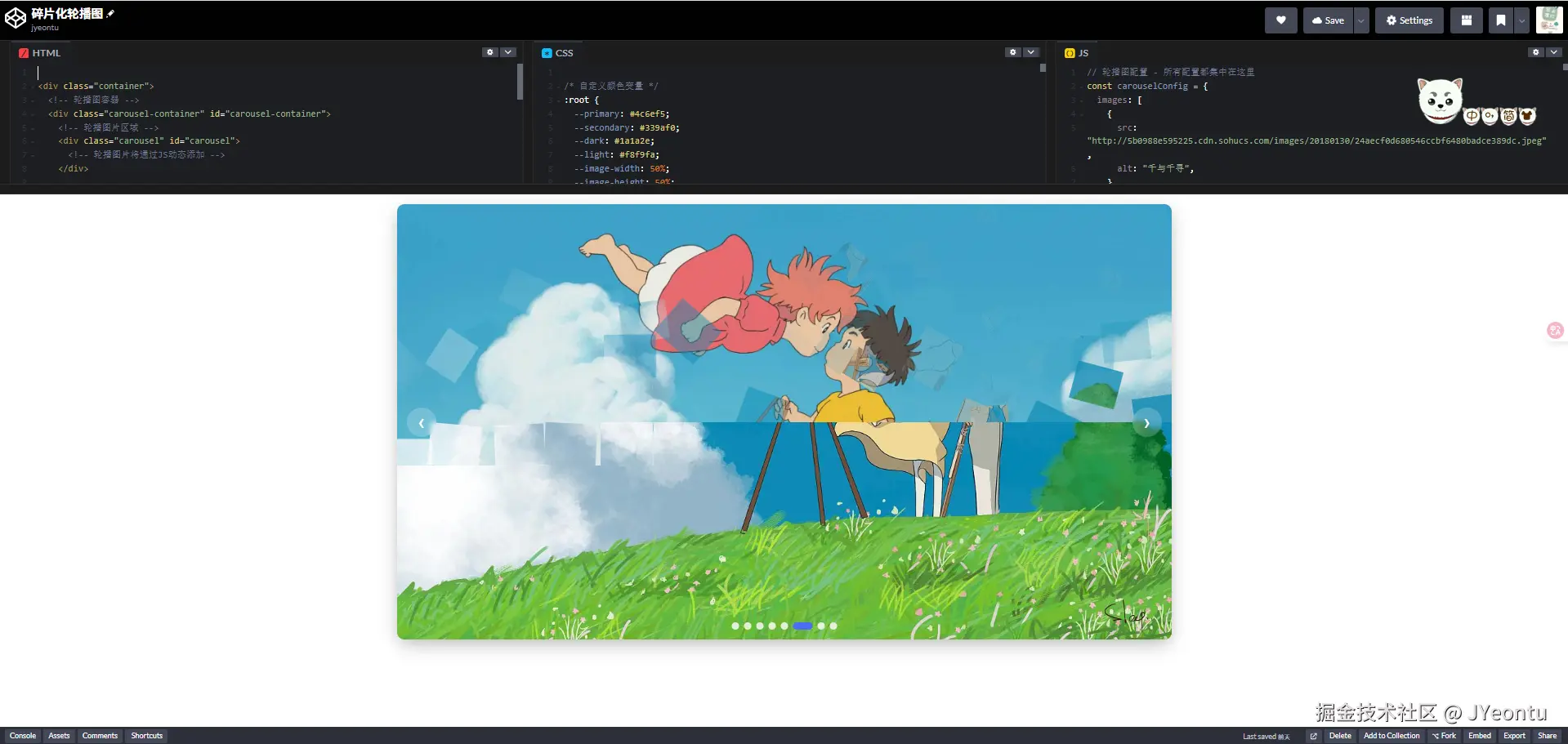Expand the Save options dropdown arrow

pos(1360,20)
